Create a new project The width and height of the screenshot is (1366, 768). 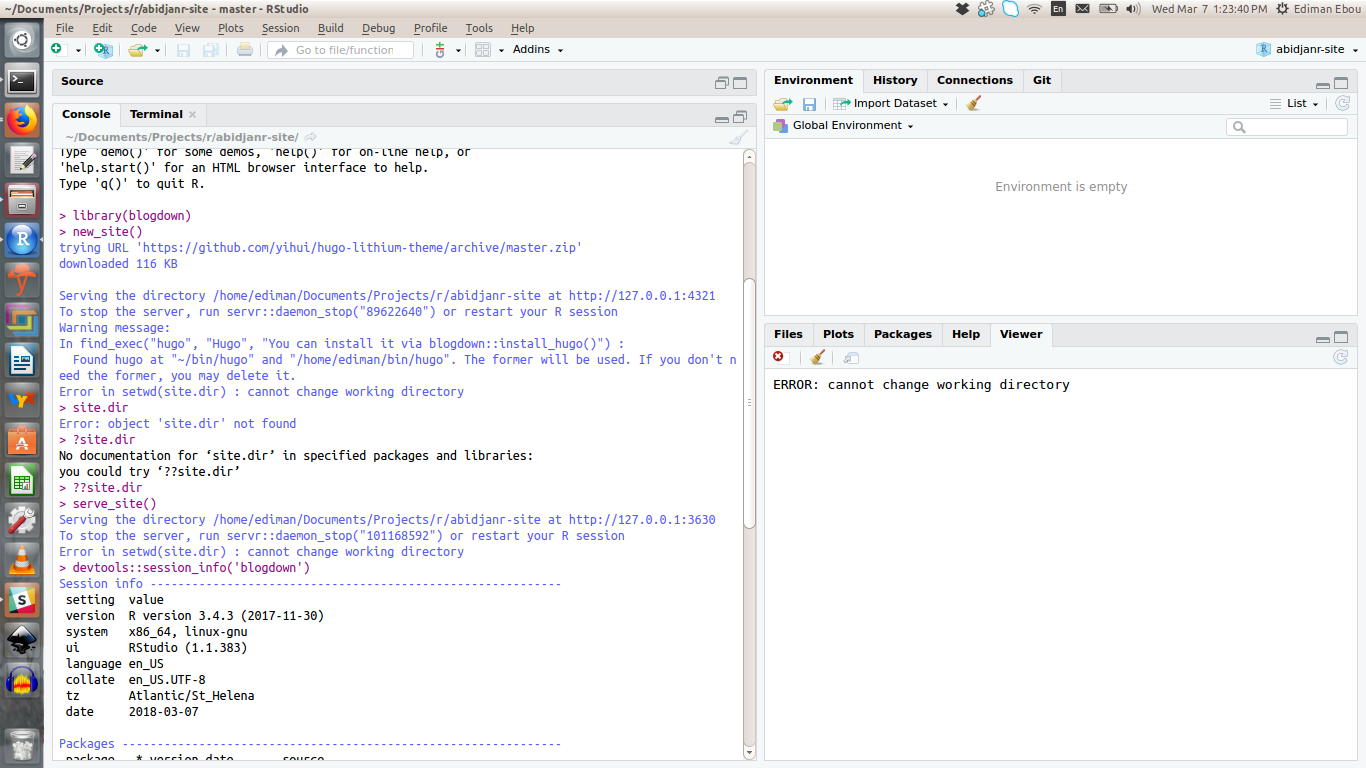103,49
